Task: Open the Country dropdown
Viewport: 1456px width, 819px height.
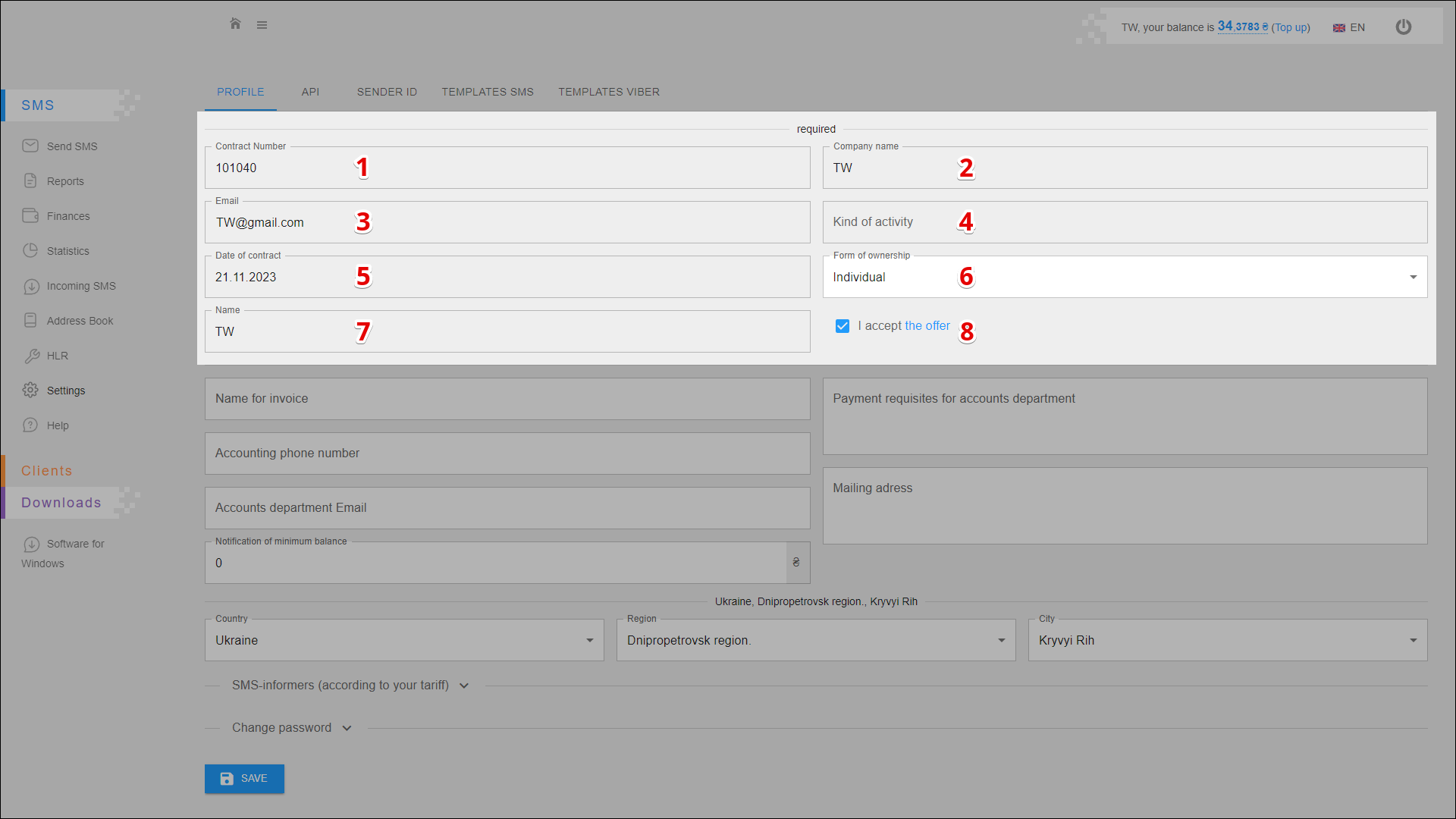Action: [404, 640]
